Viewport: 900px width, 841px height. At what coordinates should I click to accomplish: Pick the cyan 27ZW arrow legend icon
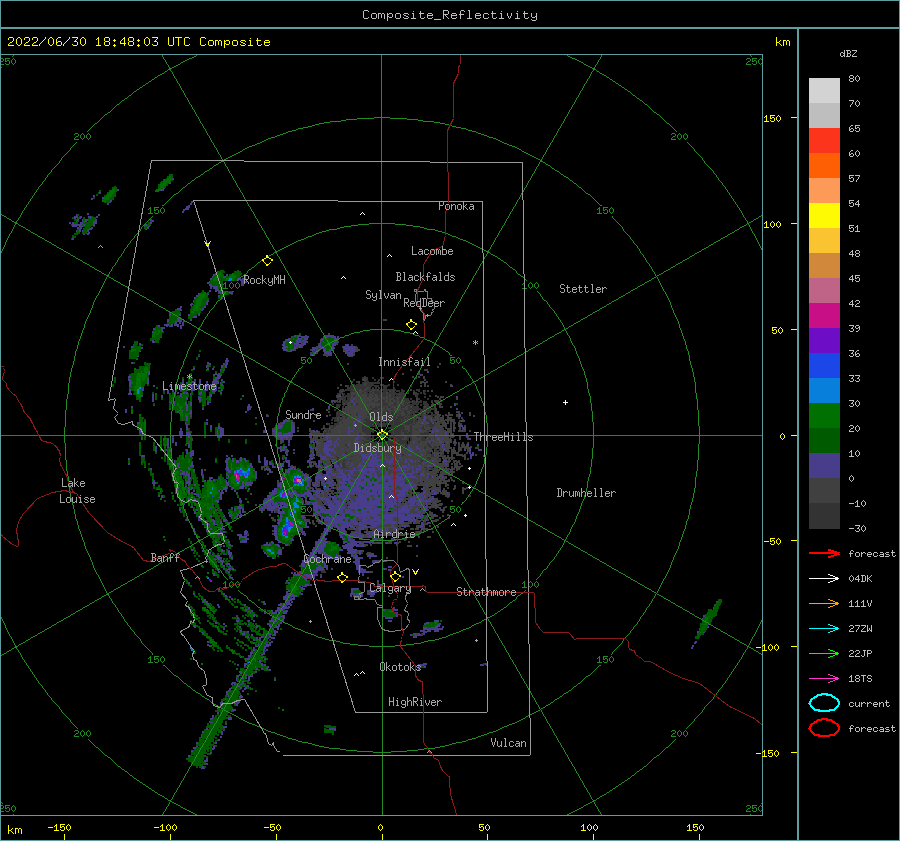click(x=824, y=629)
